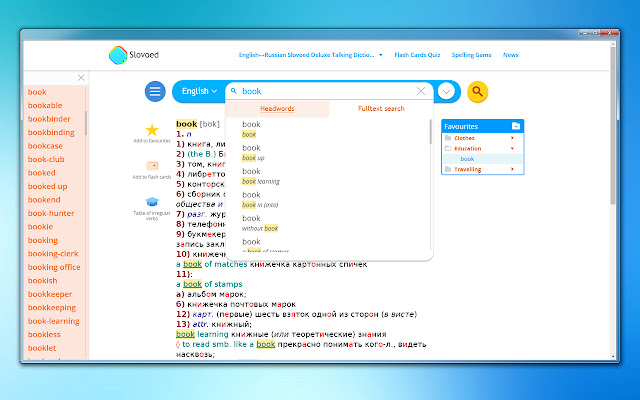The image size is (640, 400).
Task: Select 'bookie' in the word list
Action: (x=40, y=227)
